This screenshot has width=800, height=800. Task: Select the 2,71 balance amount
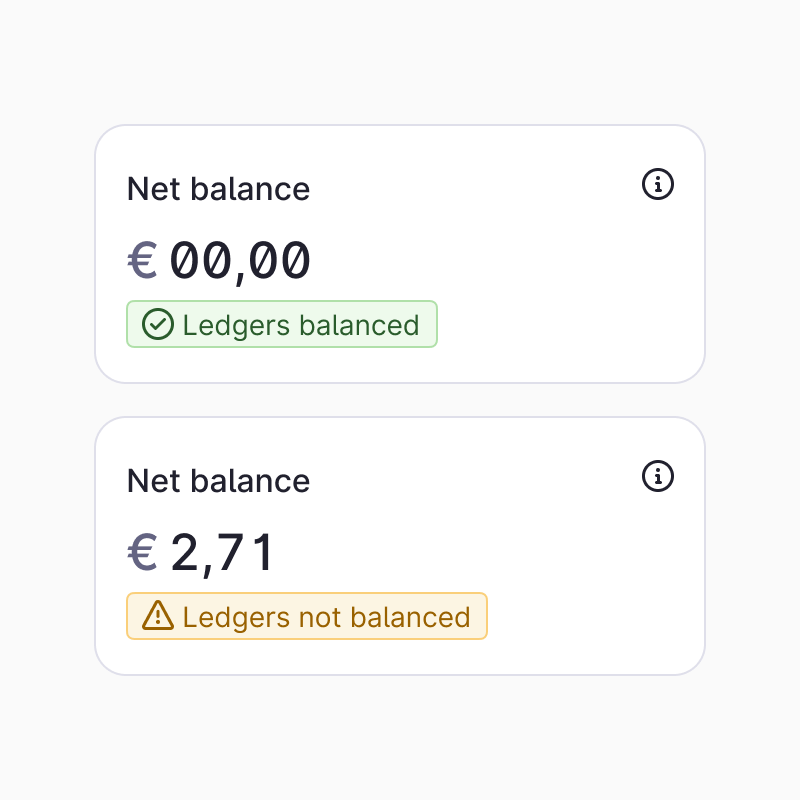coord(222,552)
